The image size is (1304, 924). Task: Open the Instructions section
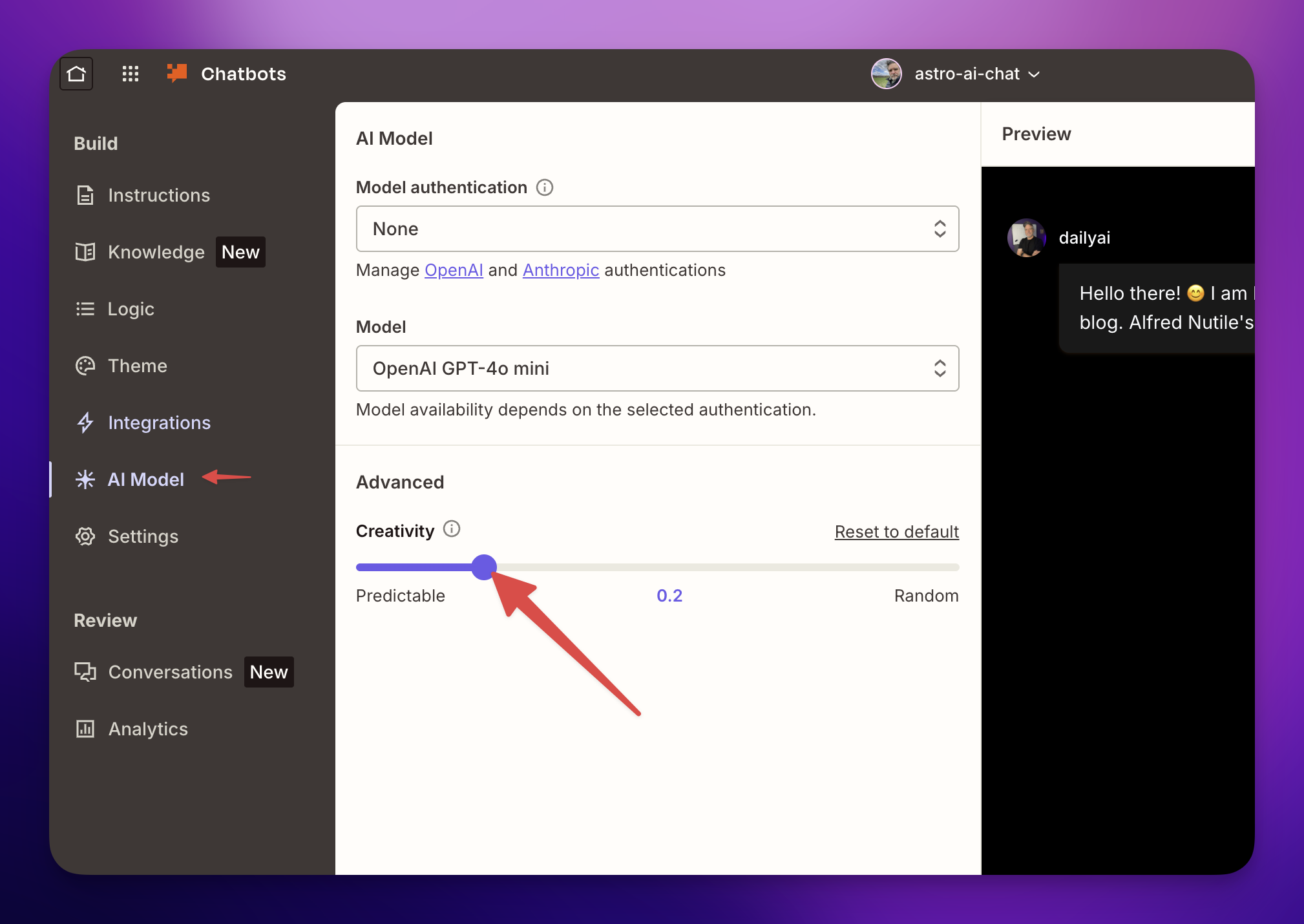click(x=159, y=195)
